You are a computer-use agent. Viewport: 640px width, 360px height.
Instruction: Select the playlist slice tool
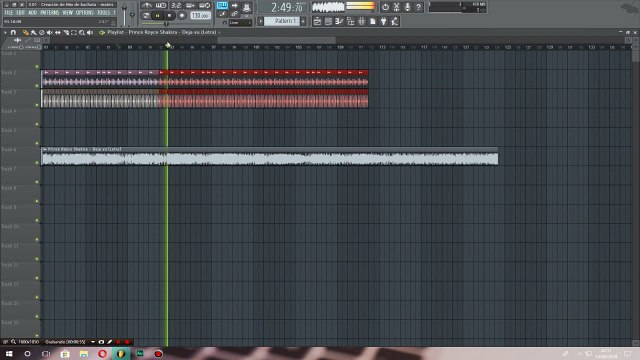point(66,32)
